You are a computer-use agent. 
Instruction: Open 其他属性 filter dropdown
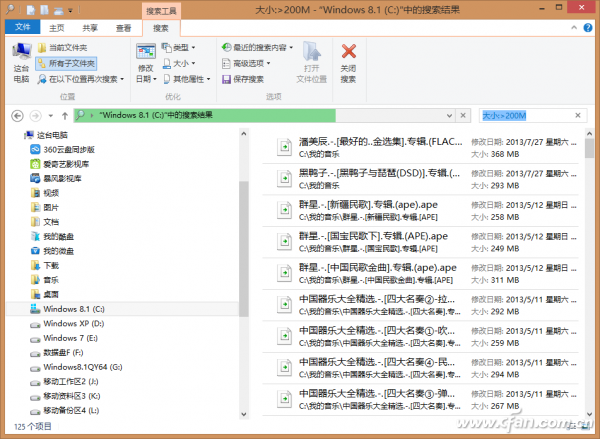click(187, 79)
